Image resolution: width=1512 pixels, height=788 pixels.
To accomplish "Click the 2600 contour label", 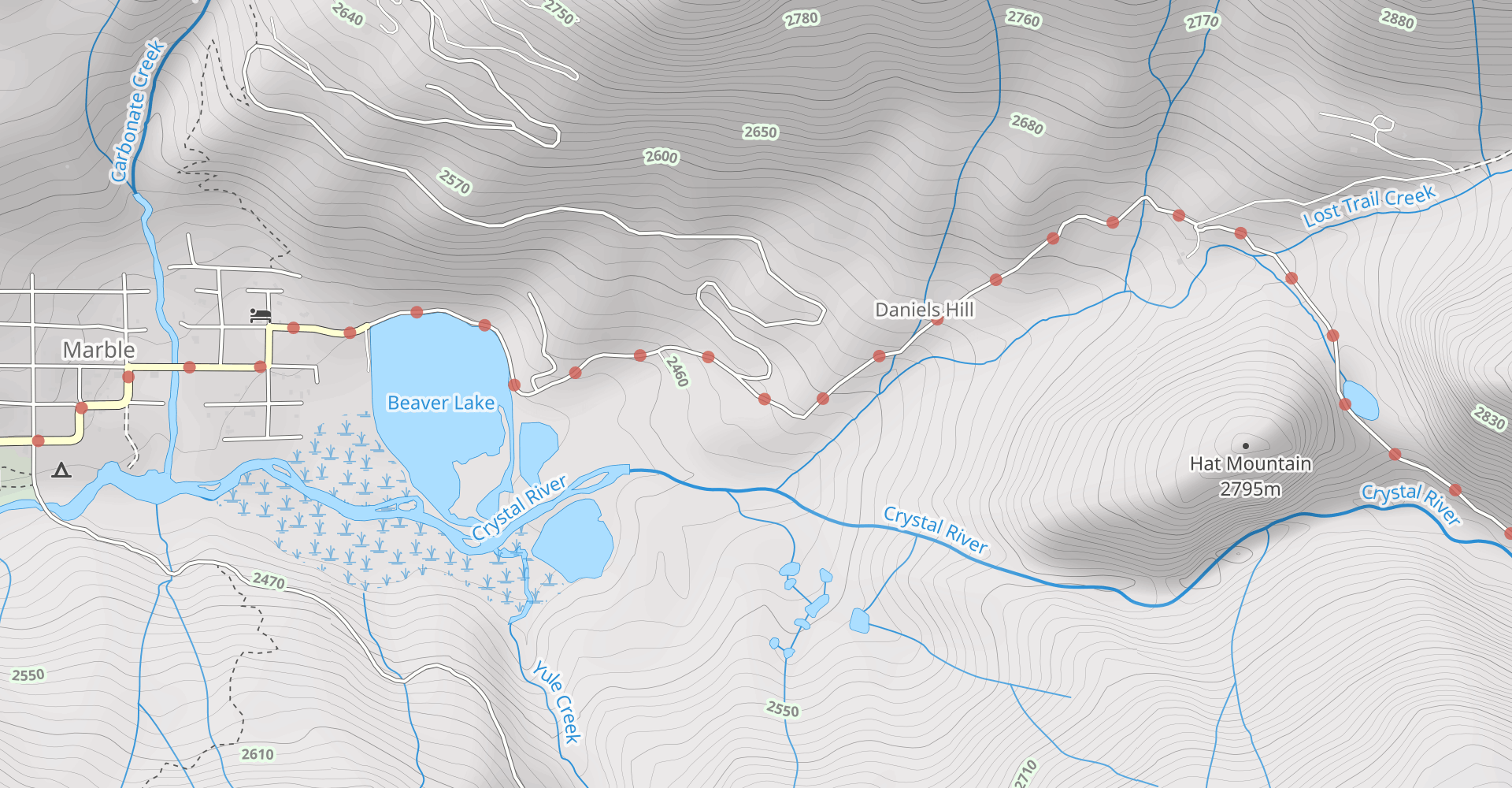I will tap(661, 156).
